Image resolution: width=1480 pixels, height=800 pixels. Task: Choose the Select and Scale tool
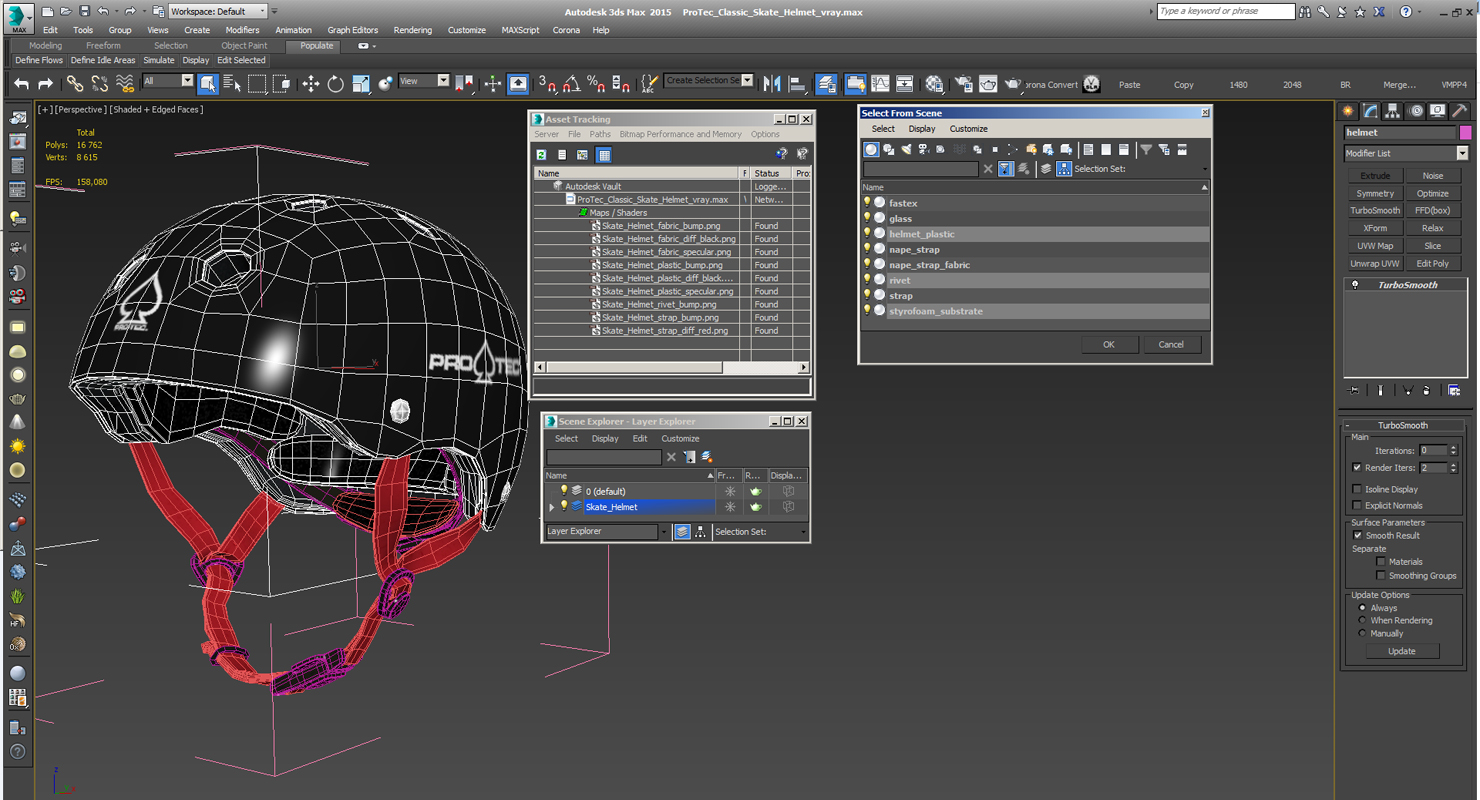pos(360,84)
